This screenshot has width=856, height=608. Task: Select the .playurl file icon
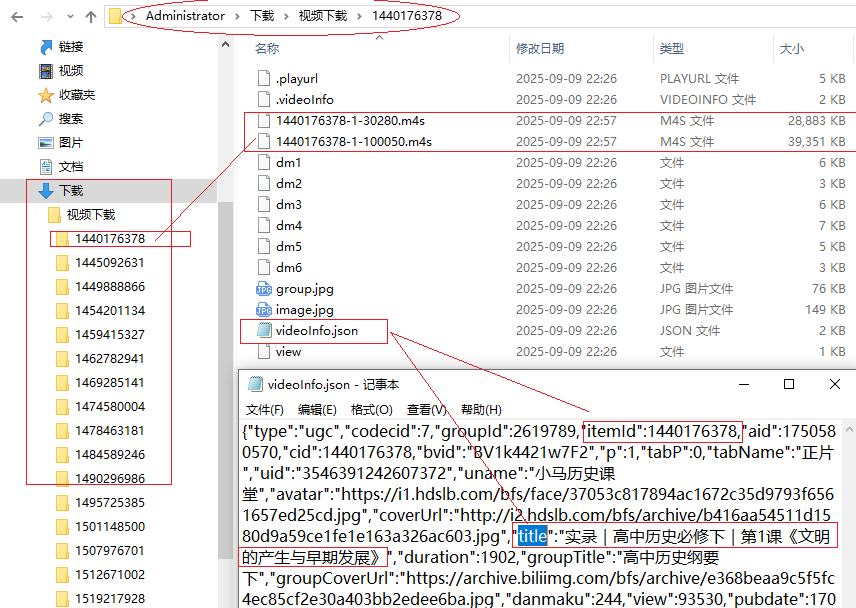(264, 79)
